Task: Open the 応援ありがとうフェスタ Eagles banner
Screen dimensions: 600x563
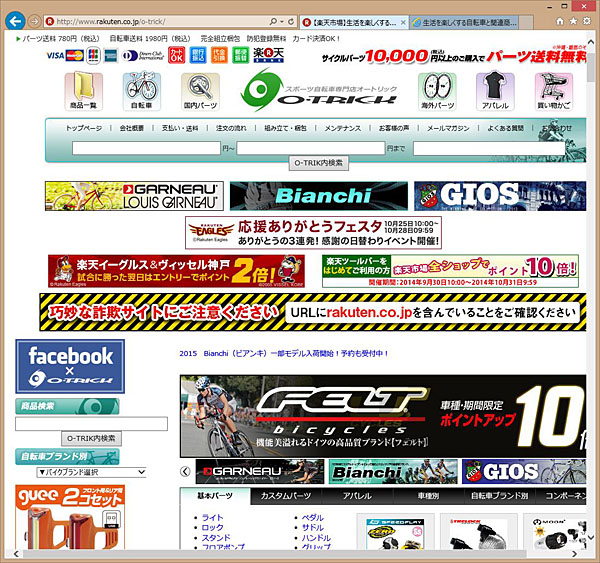Action: coord(313,233)
